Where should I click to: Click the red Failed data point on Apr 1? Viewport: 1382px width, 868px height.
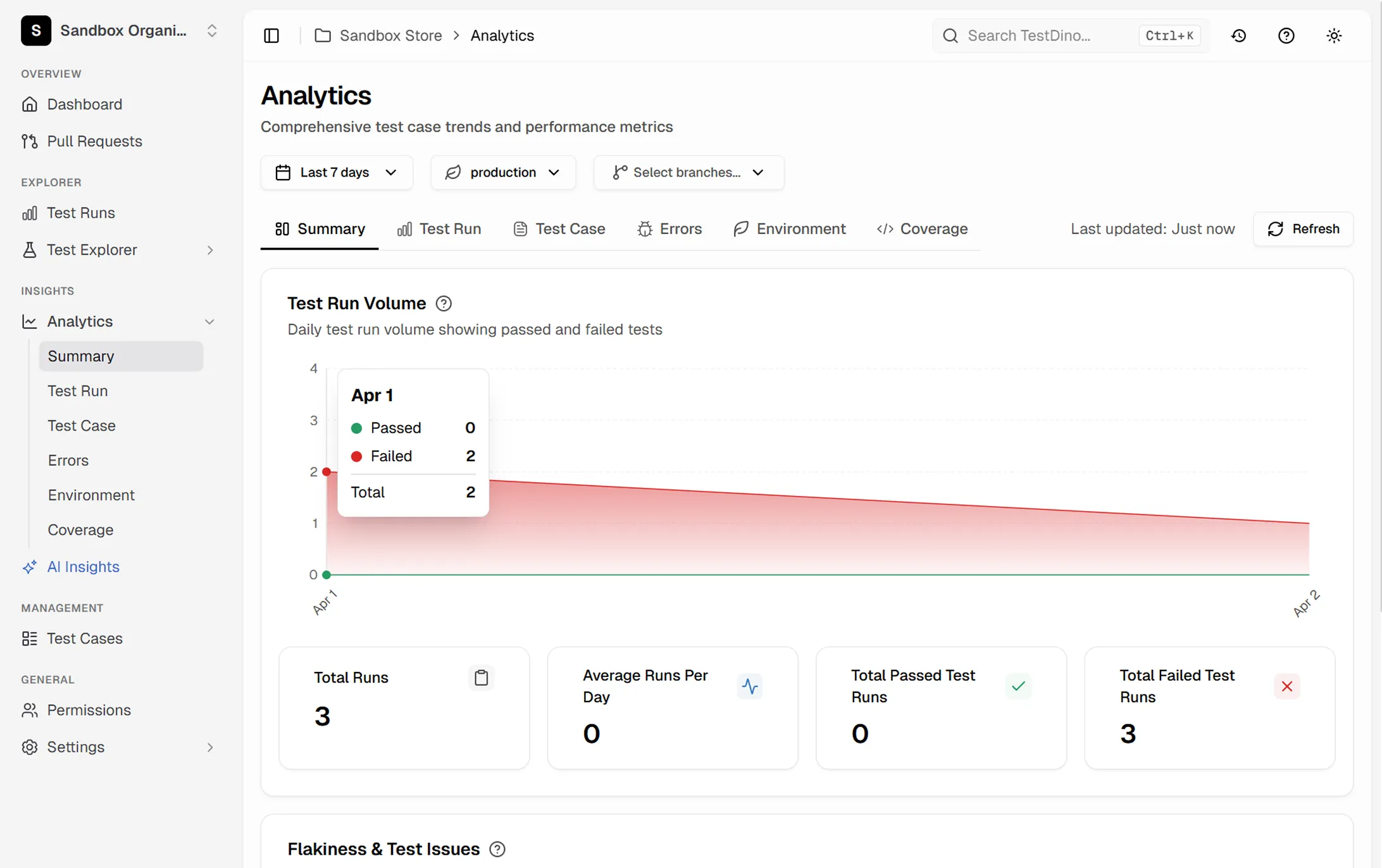pyautogui.click(x=327, y=472)
